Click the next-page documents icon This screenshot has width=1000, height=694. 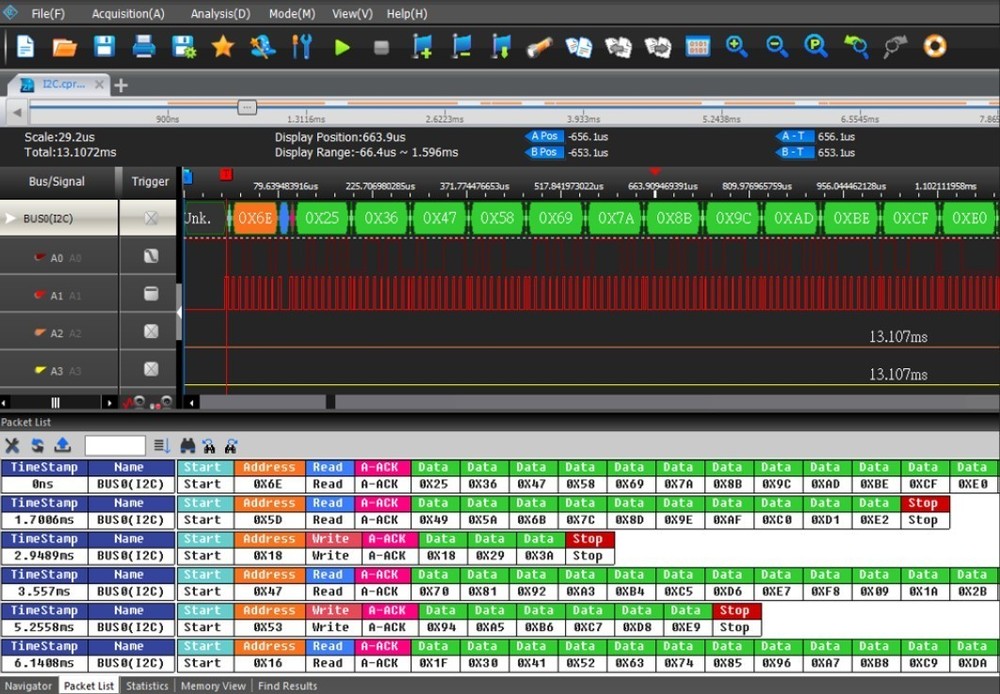click(x=658, y=47)
